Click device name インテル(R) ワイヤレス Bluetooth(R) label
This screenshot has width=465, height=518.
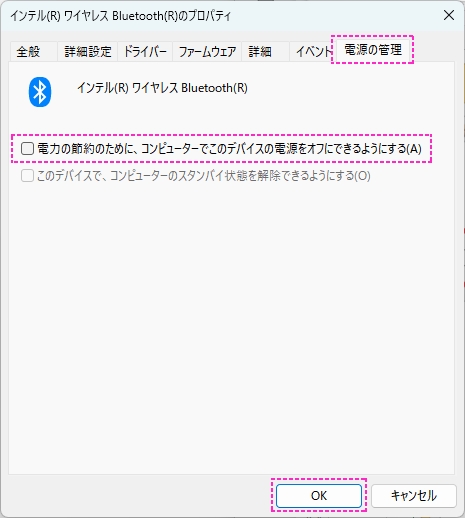coord(162,88)
